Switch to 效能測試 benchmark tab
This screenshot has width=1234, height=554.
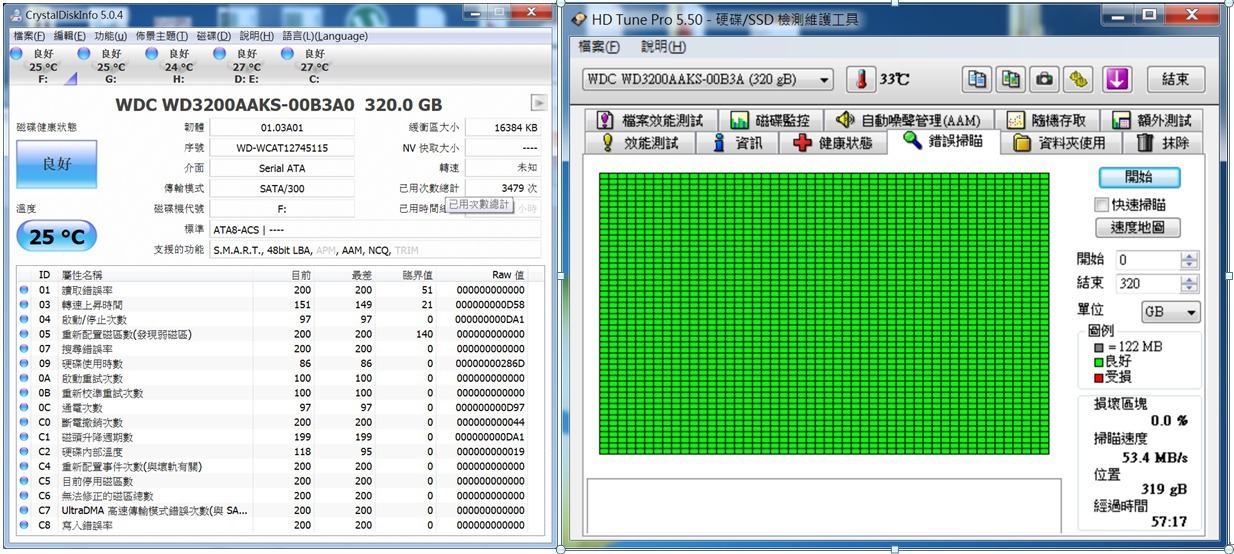tap(639, 143)
